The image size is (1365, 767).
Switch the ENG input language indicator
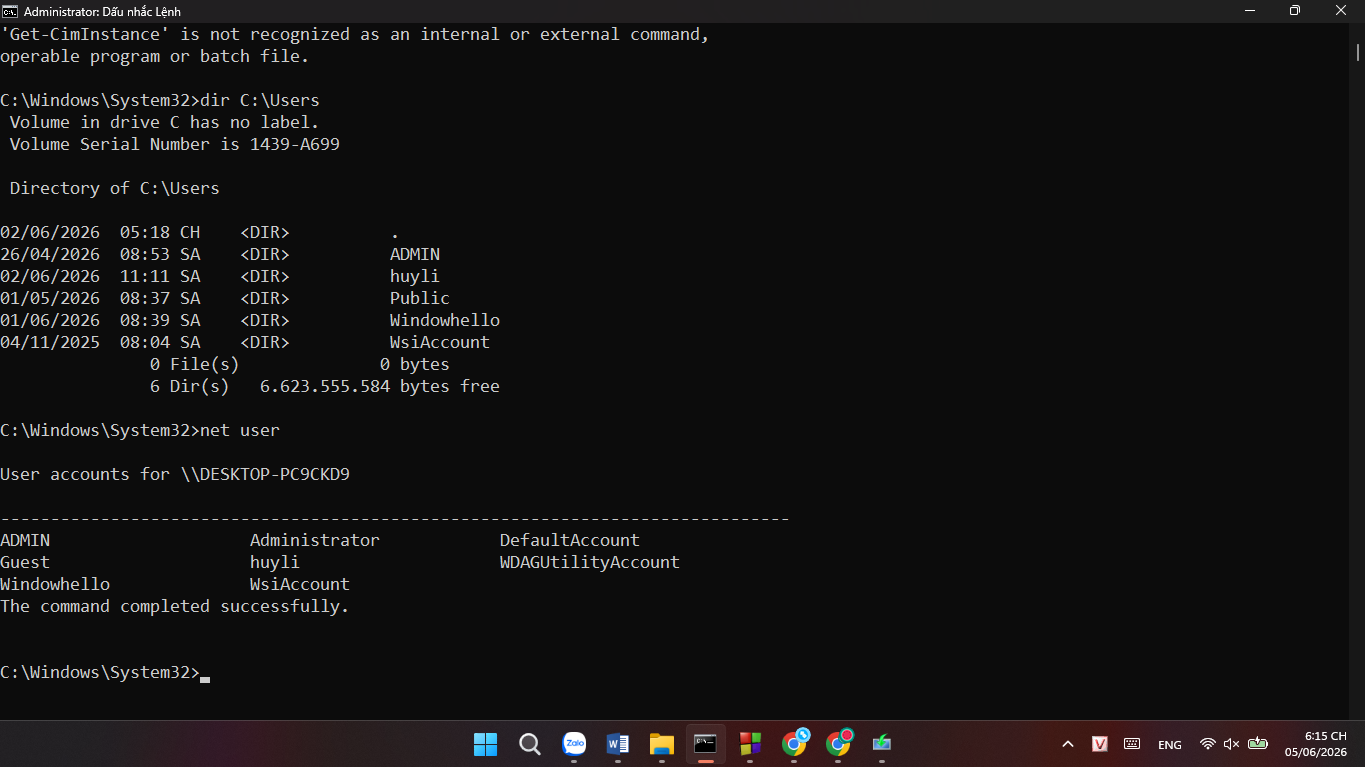pyautogui.click(x=1170, y=745)
